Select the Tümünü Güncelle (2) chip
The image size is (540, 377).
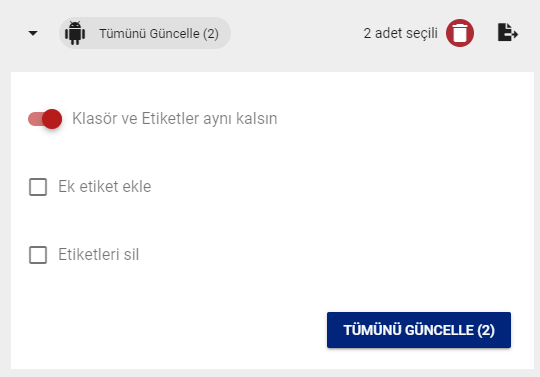click(x=145, y=33)
